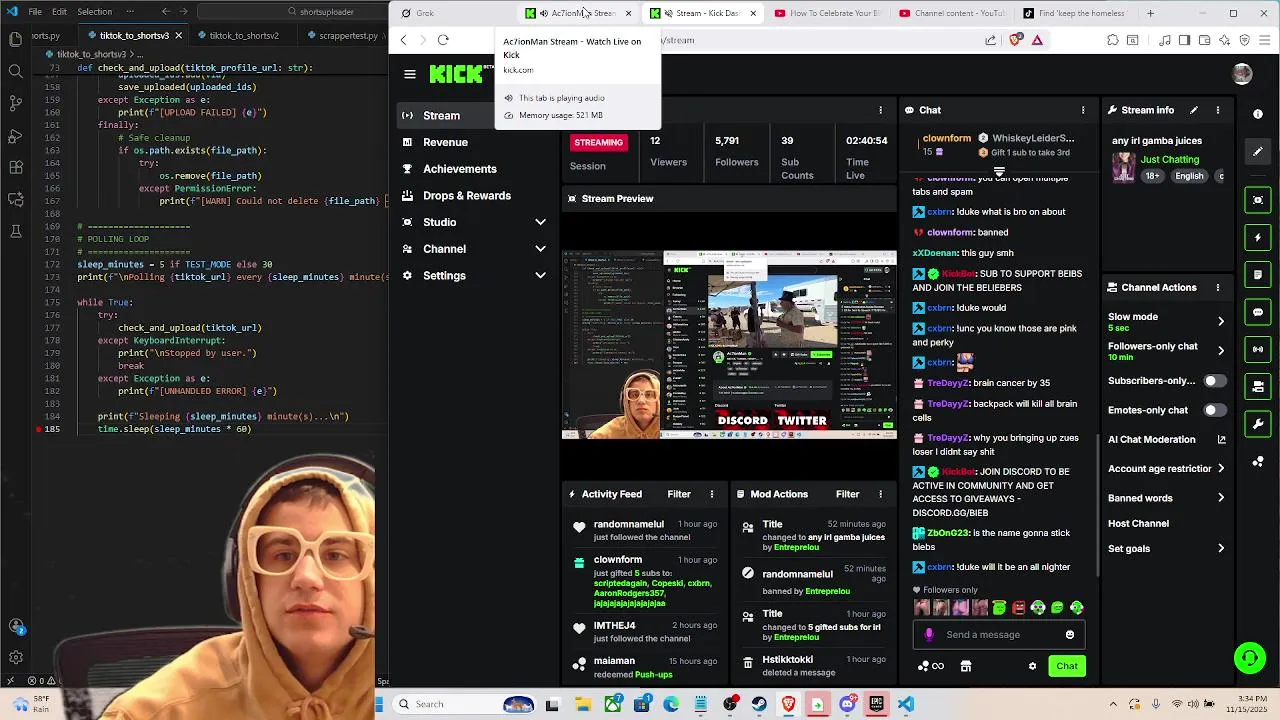The image size is (1280, 720).
Task: Expand pinned chat leaderboard arrow
Action: coord(998,172)
